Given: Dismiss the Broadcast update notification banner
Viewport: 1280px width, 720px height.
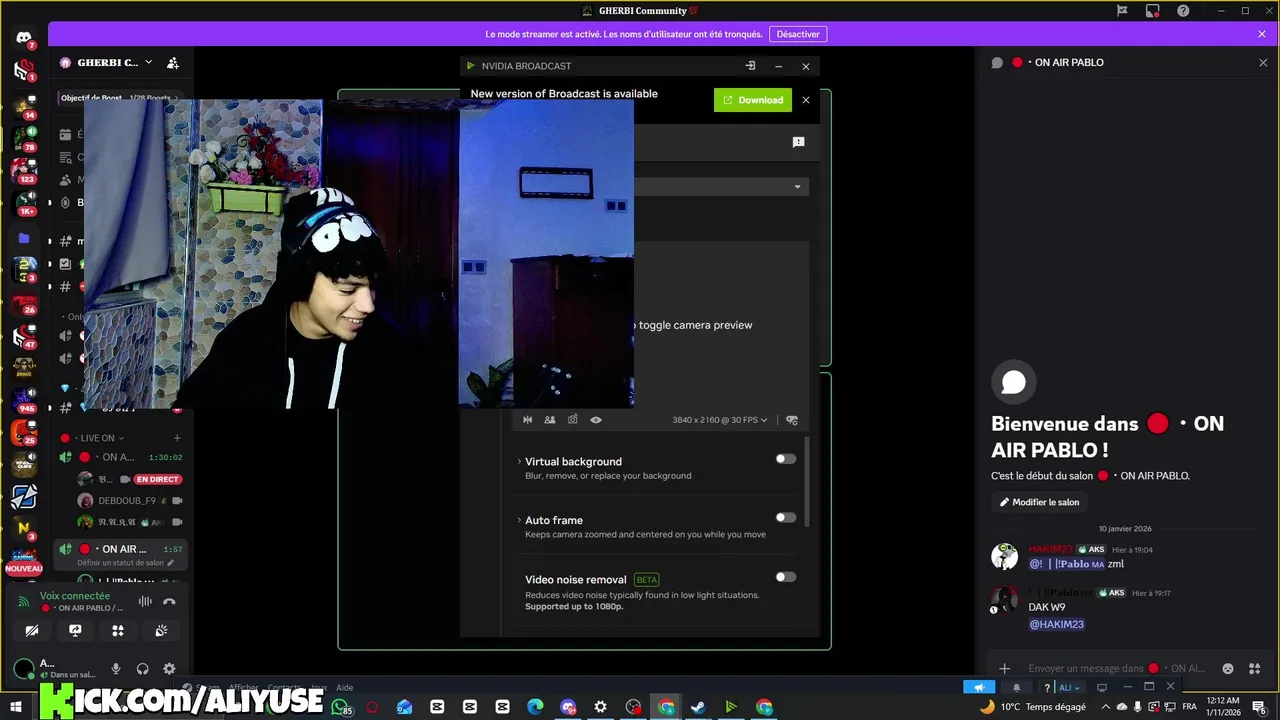Looking at the screenshot, I should (x=806, y=100).
